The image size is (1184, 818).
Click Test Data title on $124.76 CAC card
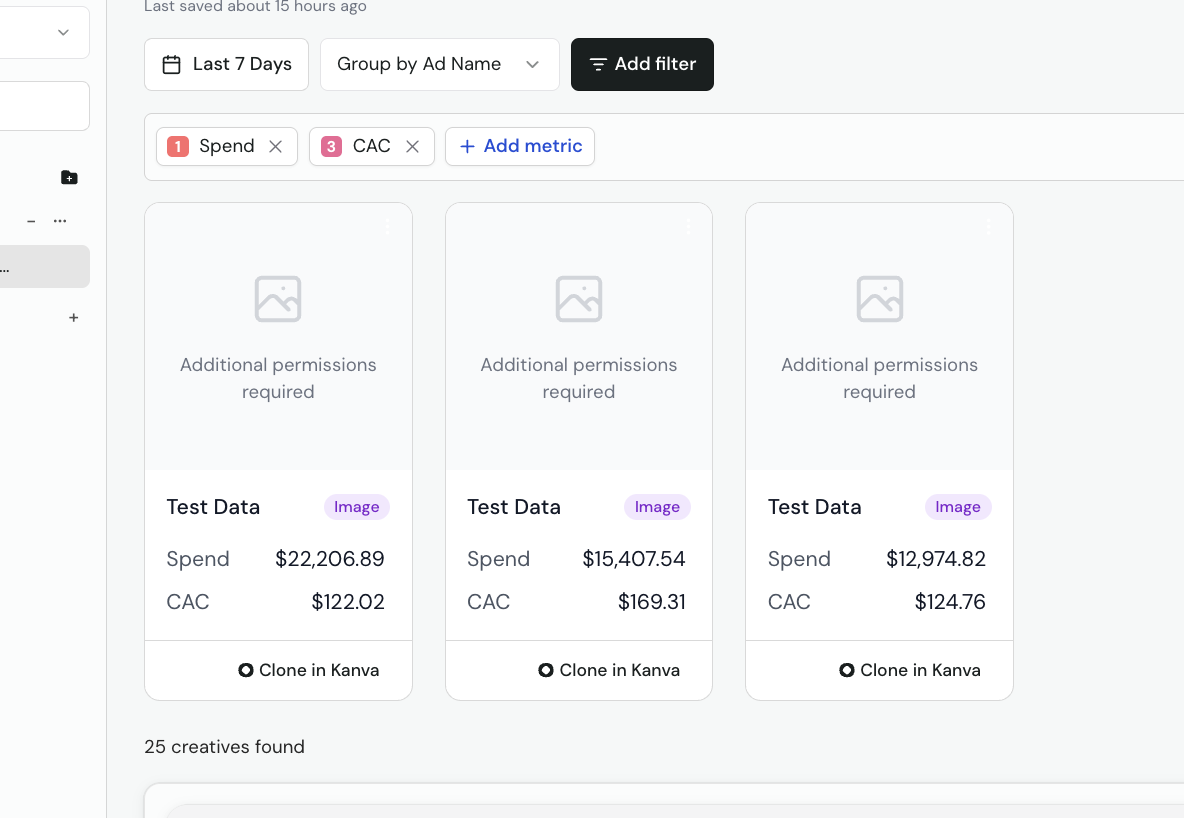pos(814,507)
